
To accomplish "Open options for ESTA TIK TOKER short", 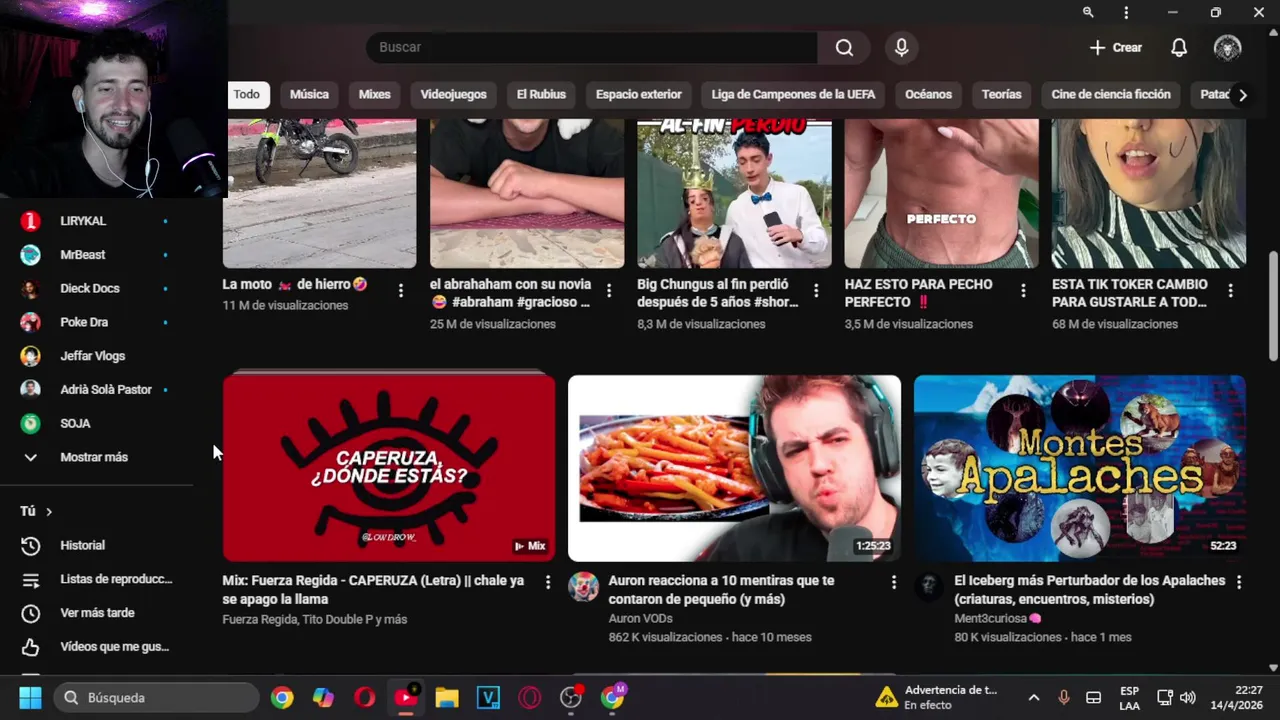I will pos(1231,290).
